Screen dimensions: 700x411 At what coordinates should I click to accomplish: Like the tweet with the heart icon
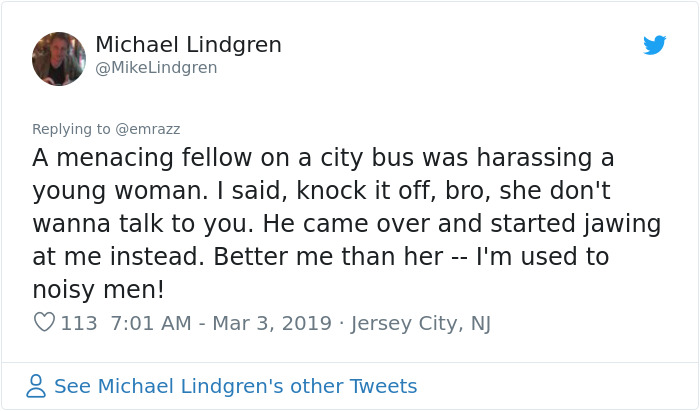click(x=44, y=323)
